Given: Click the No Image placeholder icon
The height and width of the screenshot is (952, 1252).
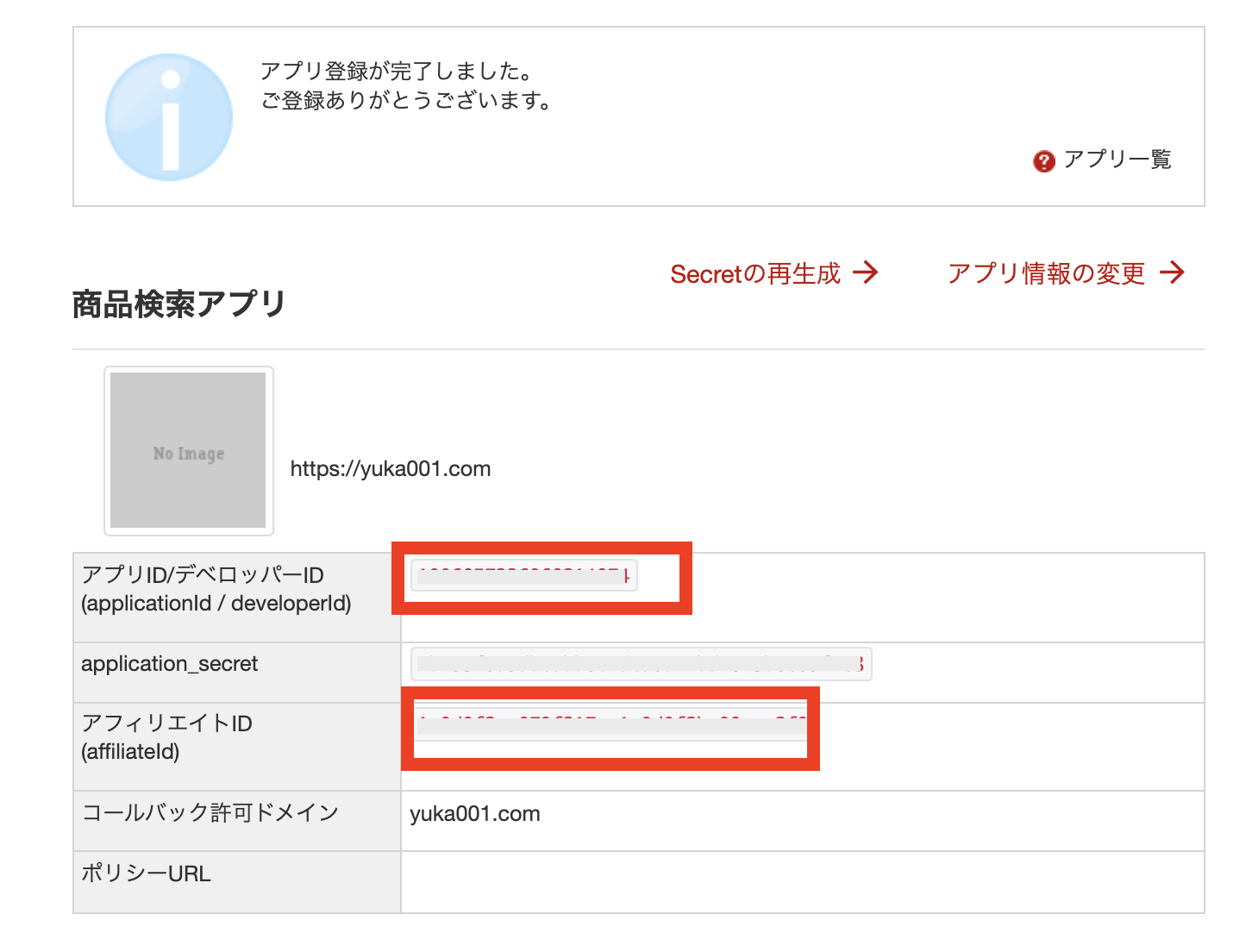Looking at the screenshot, I should click(188, 451).
